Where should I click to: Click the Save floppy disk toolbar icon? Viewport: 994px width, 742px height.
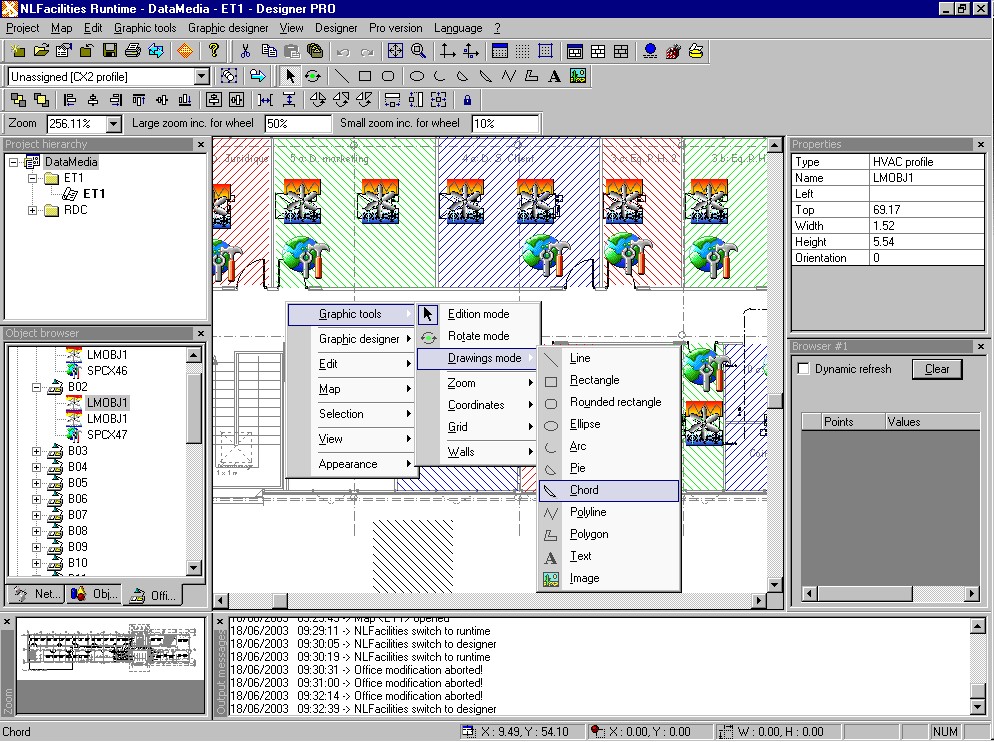110,51
